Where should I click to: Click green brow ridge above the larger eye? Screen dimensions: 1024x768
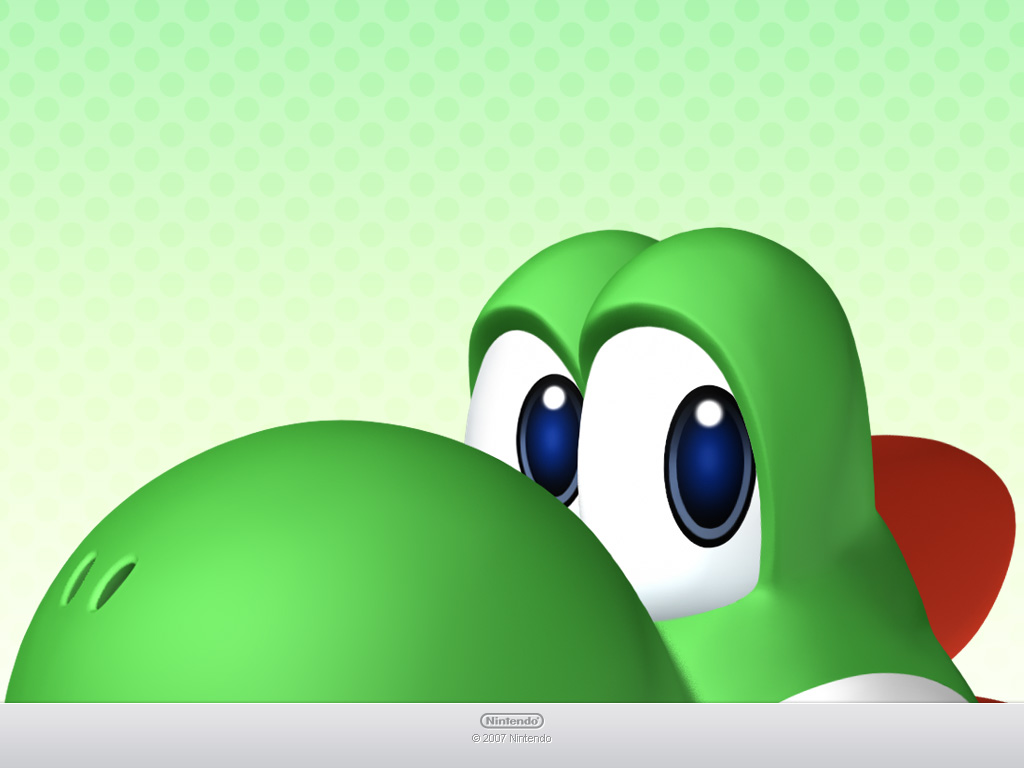[x=700, y=285]
